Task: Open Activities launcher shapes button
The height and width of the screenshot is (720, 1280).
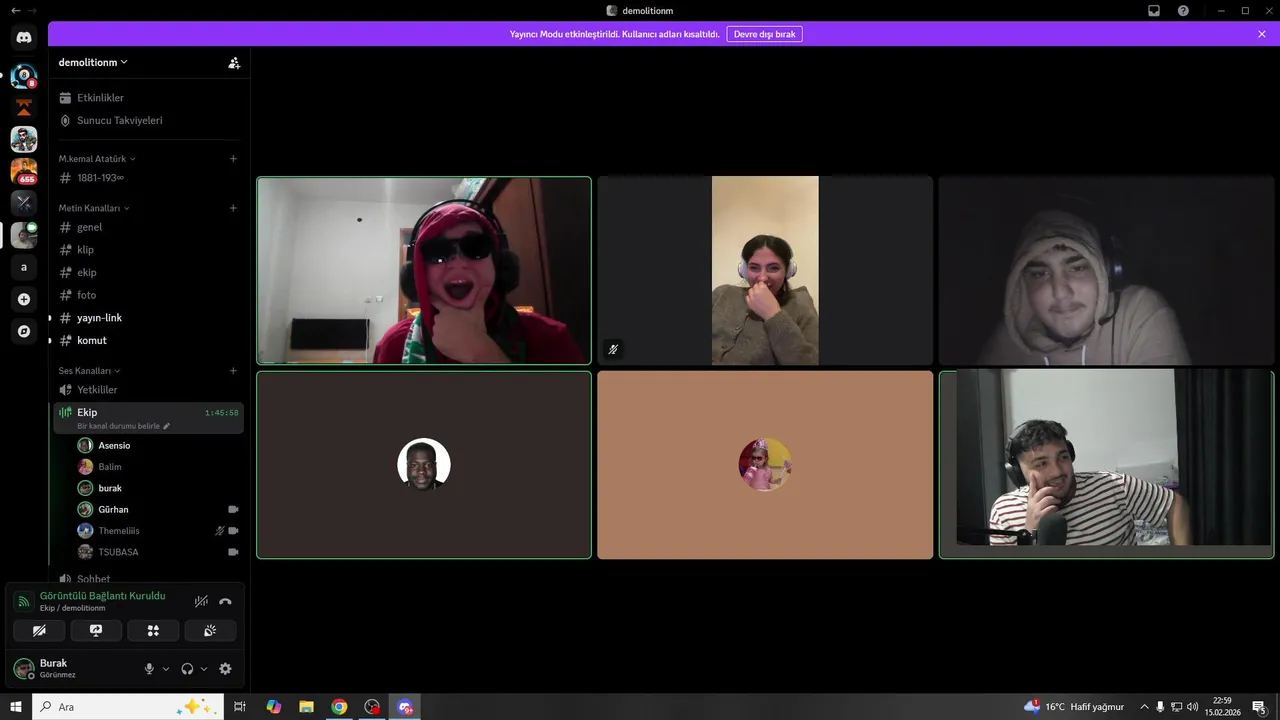Action: 153,630
